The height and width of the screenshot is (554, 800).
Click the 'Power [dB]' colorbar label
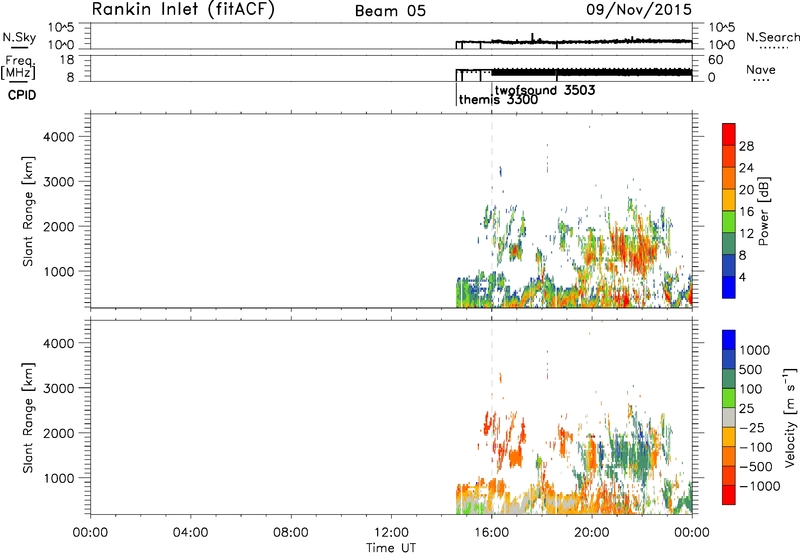[763, 211]
